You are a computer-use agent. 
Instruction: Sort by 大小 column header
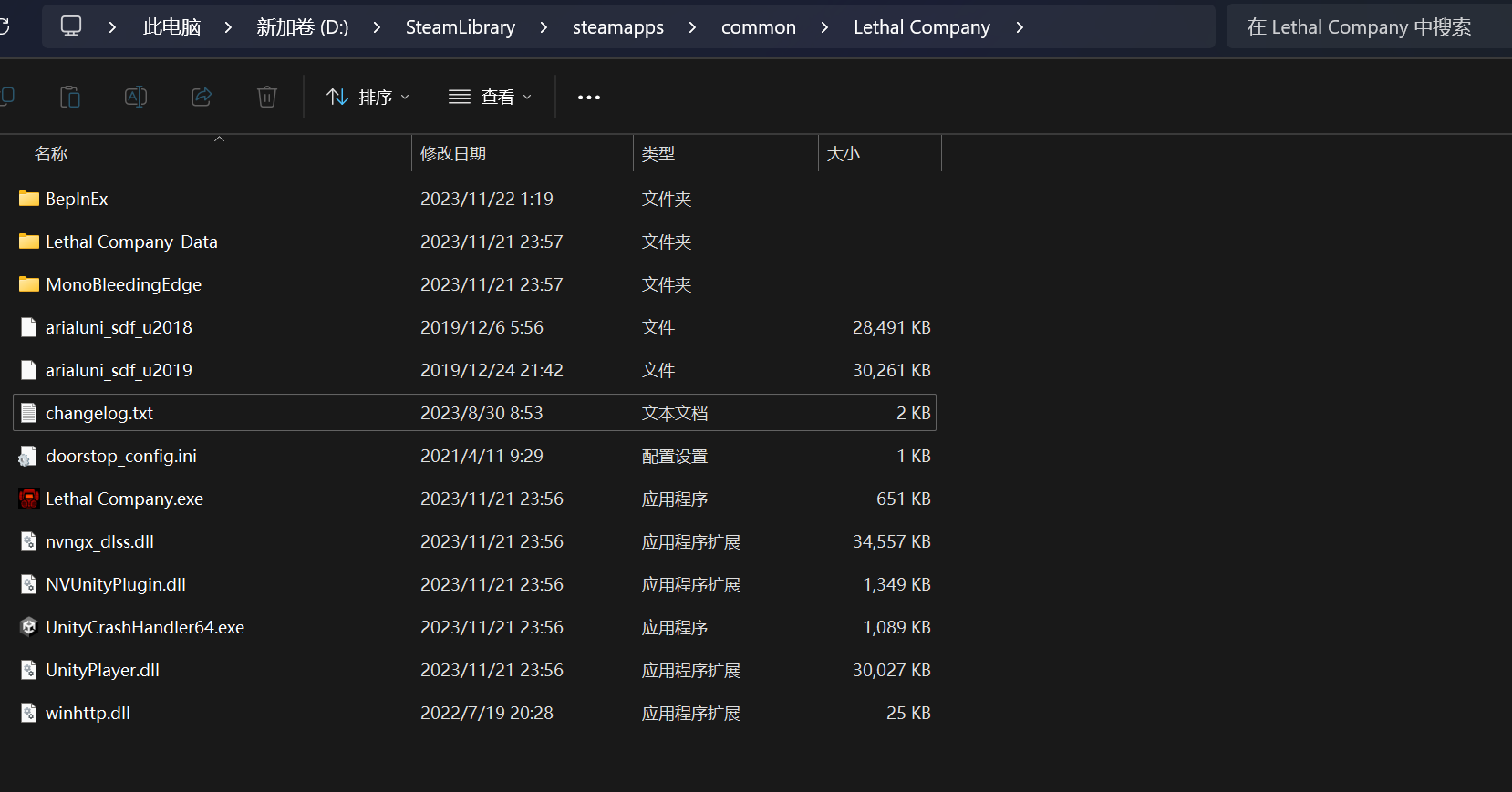[x=844, y=154]
